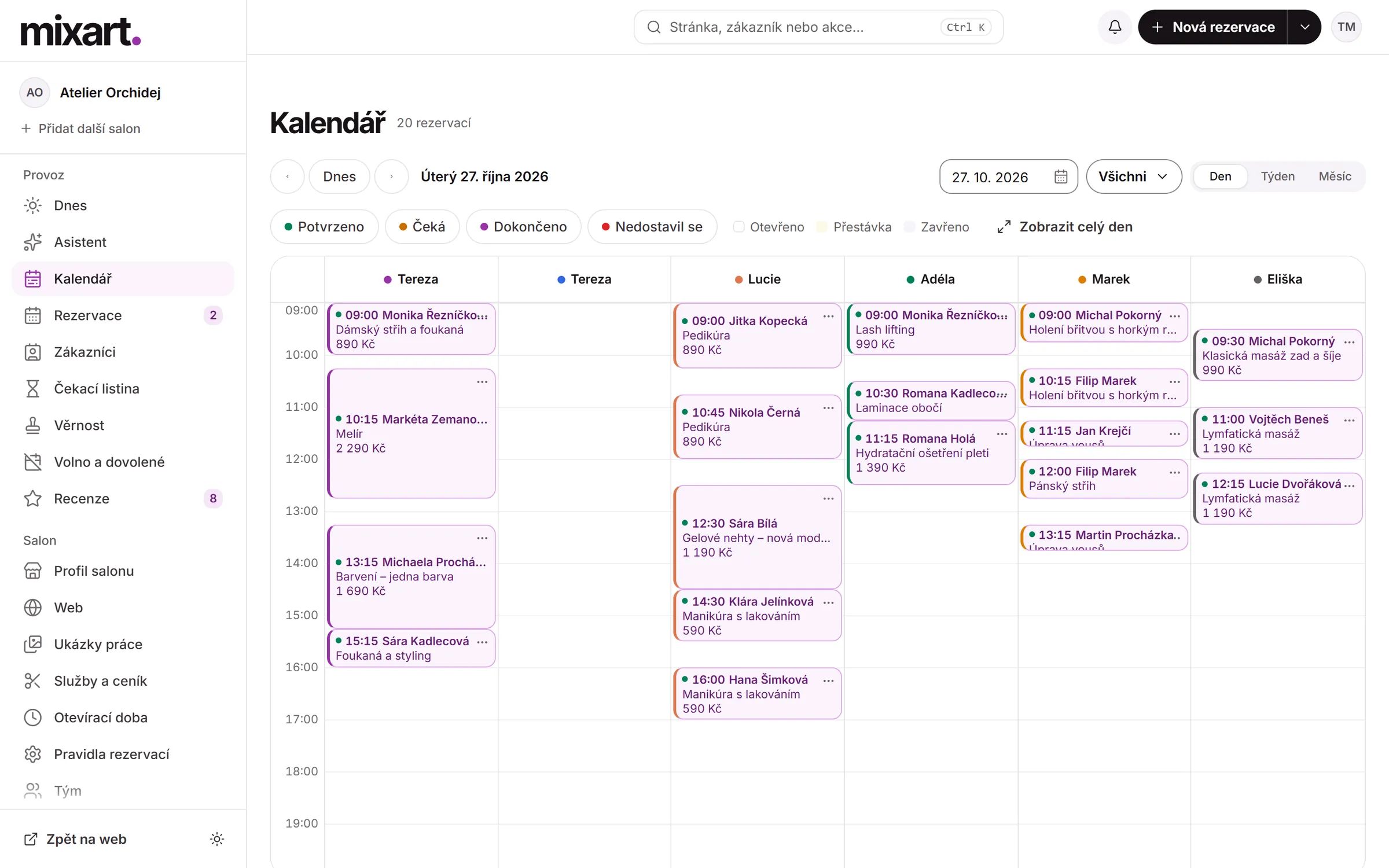Open the Asistent sparkle icon item
This screenshot has width=1389, height=868.
(123, 242)
